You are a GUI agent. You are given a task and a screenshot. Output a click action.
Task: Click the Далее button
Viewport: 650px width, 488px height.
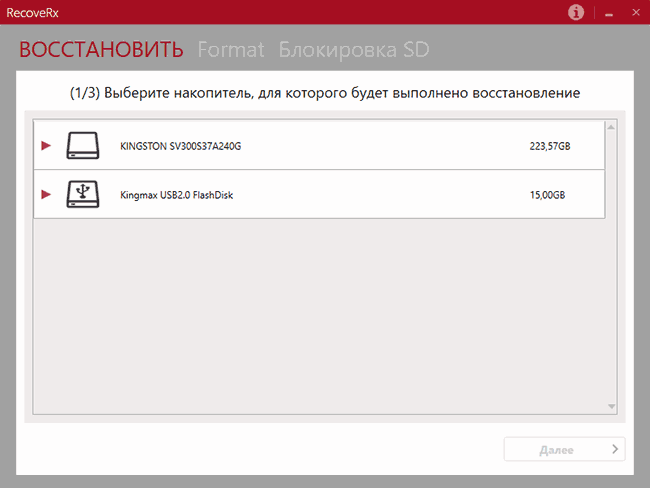[564, 449]
